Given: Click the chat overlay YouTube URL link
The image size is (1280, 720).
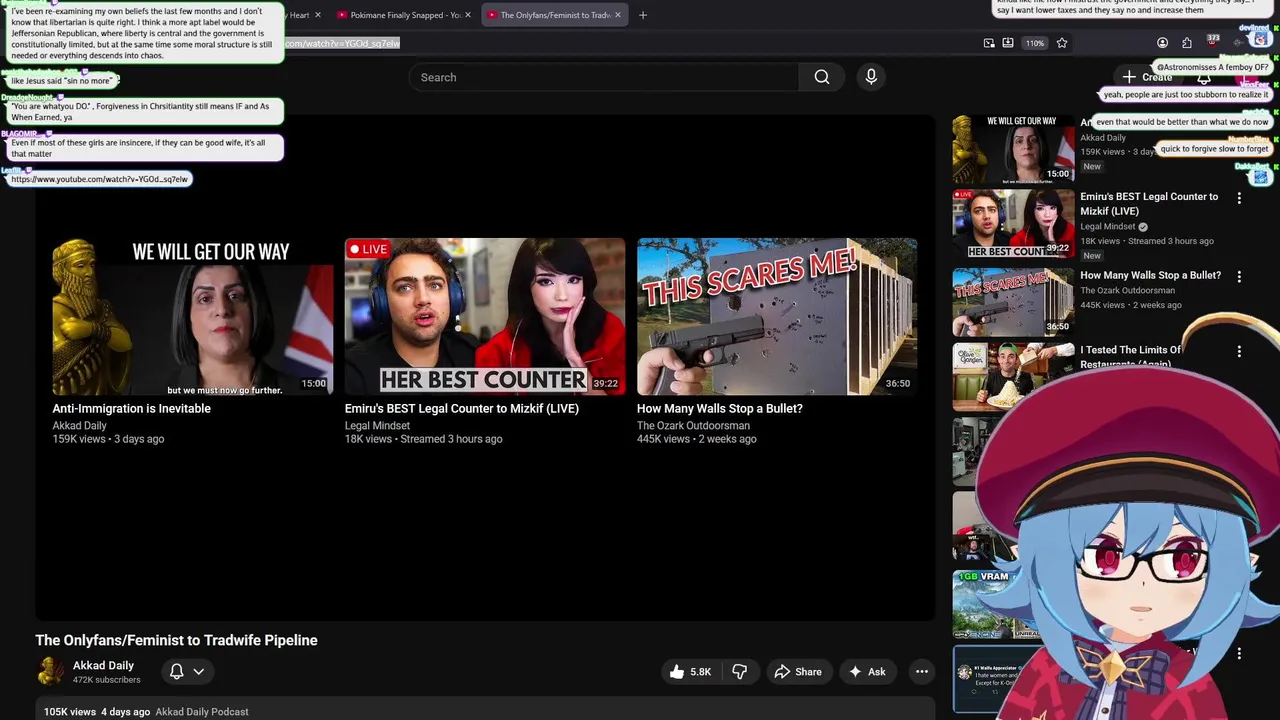Looking at the screenshot, I should (x=99, y=179).
